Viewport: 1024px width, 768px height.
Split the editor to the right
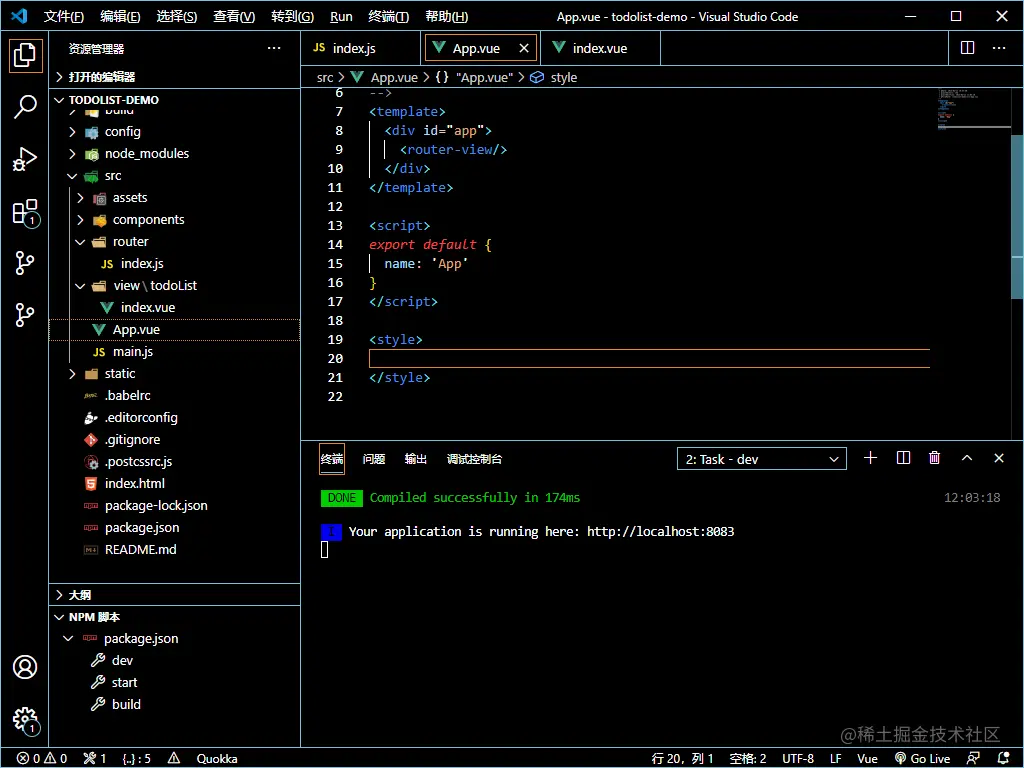tap(967, 48)
